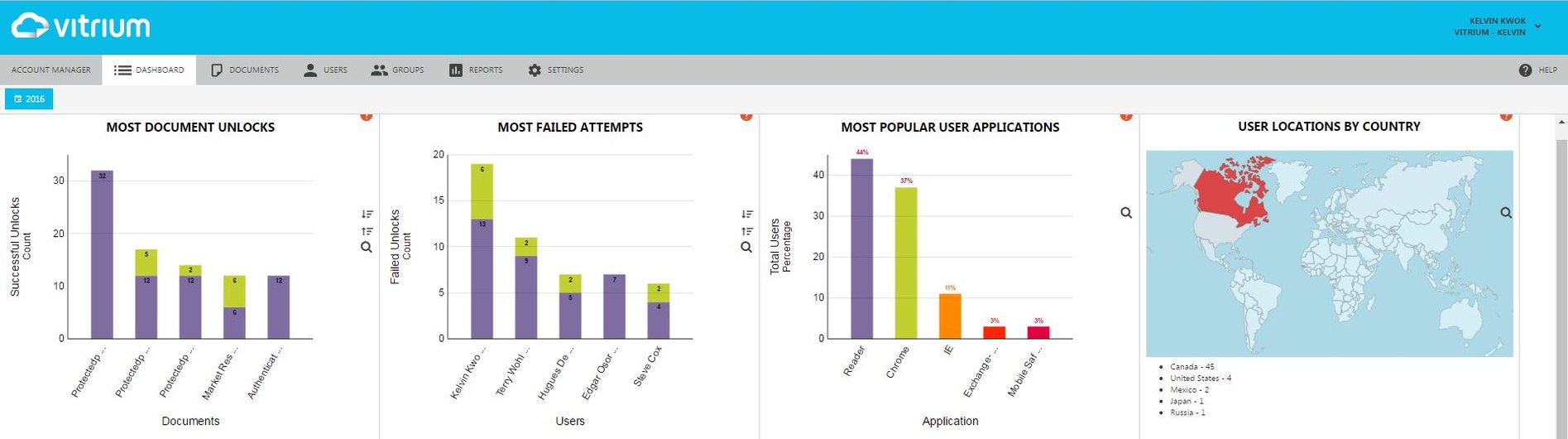1568x439 pixels.
Task: Sort Most Document Unlocks chart ascending
Action: coord(367,231)
